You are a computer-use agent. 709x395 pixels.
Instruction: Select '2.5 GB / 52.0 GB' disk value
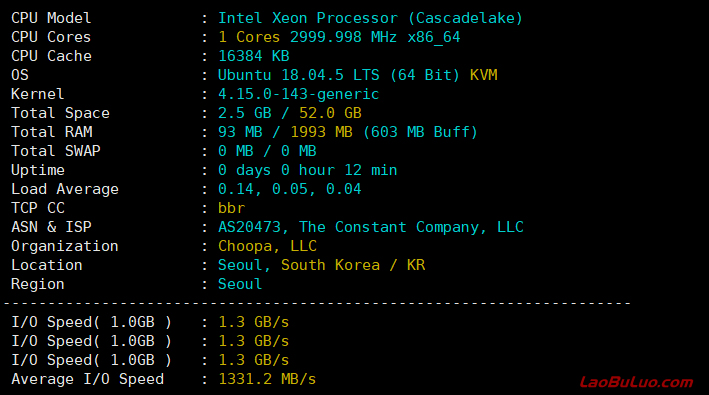point(290,113)
